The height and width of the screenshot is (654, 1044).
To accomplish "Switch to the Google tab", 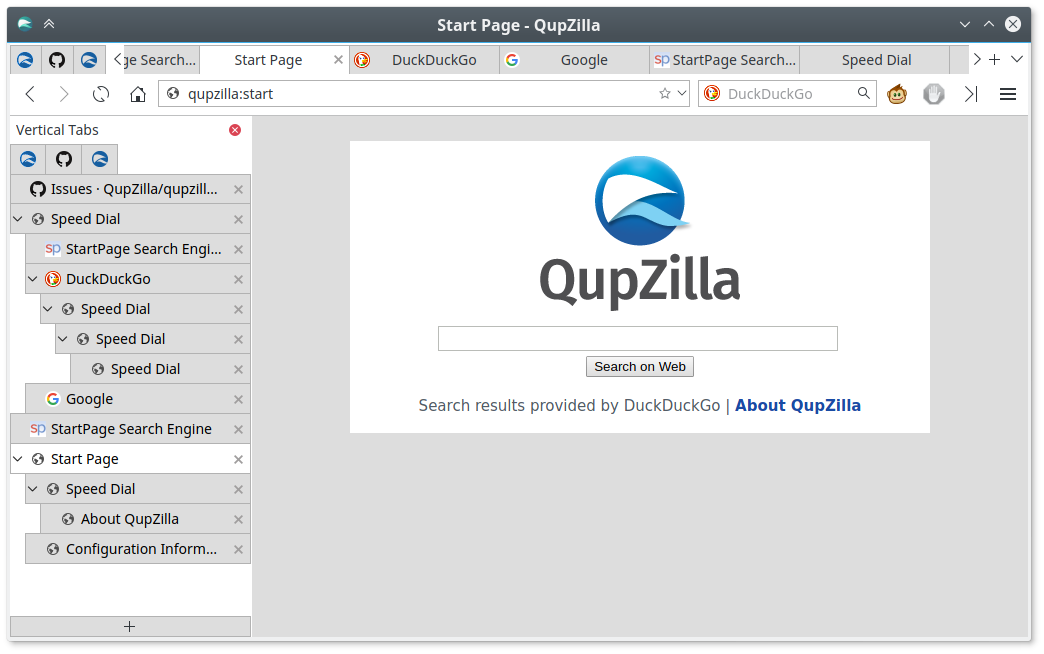I will pos(574,60).
